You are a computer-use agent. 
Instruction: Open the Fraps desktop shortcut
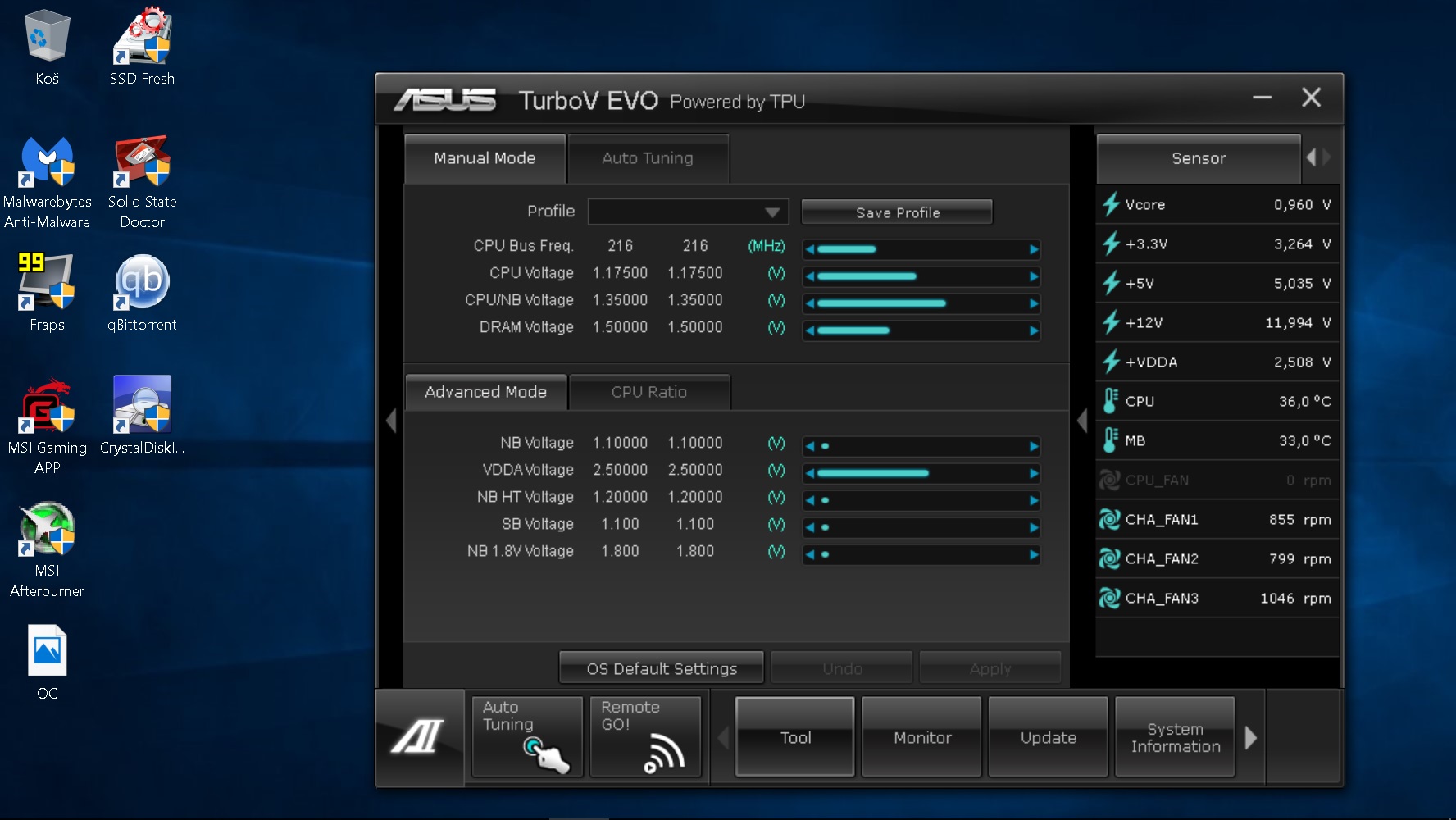pos(47,293)
